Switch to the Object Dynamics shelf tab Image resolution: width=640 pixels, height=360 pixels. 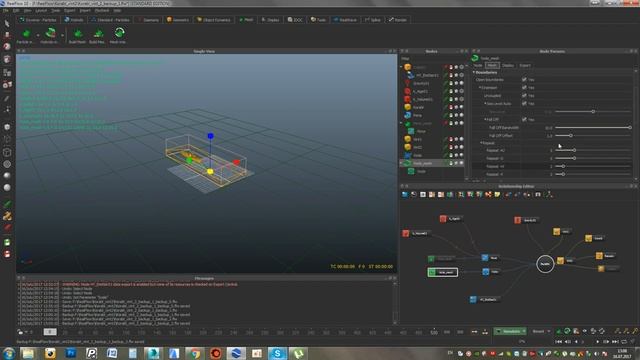214,20
